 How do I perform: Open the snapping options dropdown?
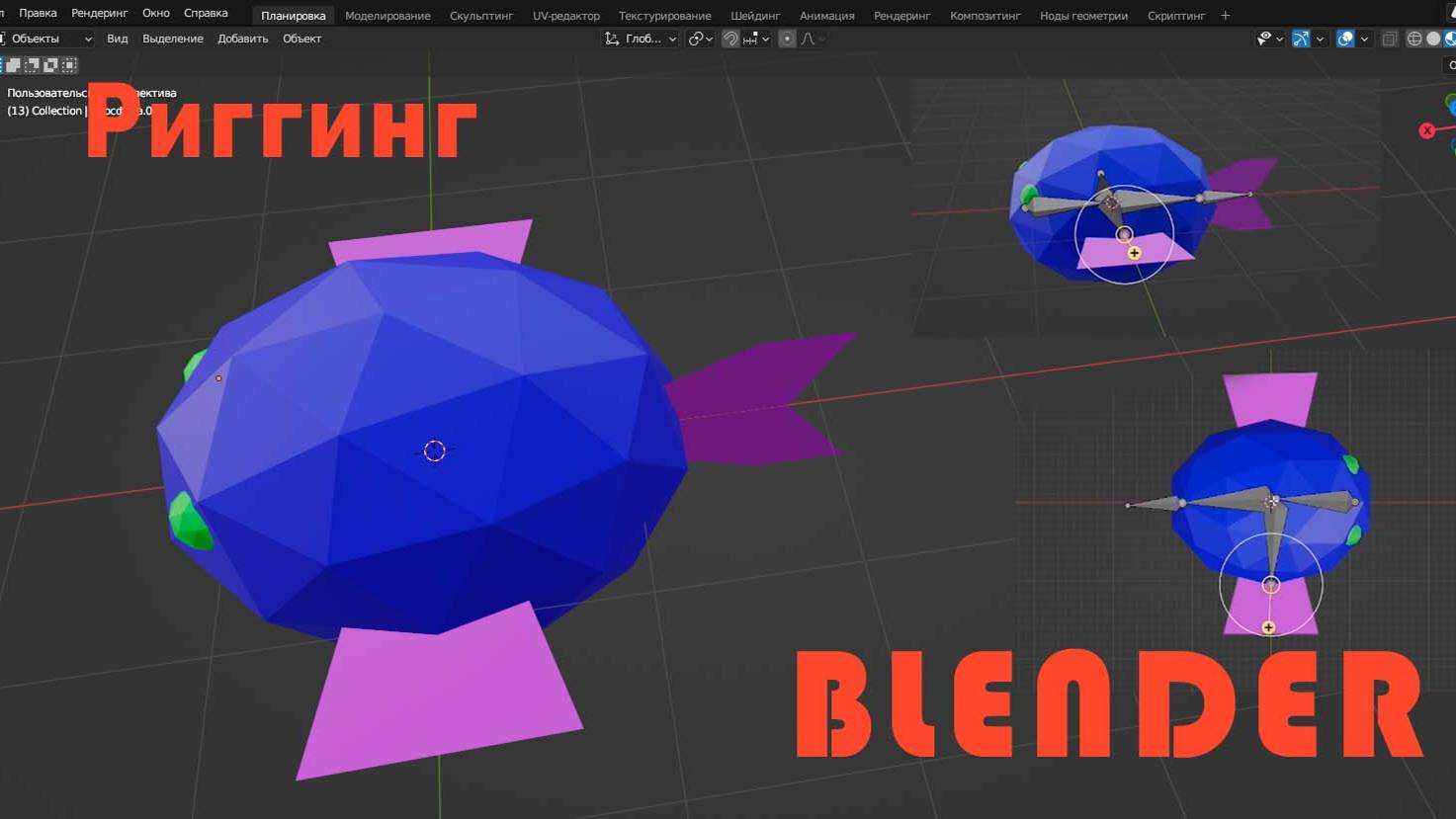pos(756,39)
